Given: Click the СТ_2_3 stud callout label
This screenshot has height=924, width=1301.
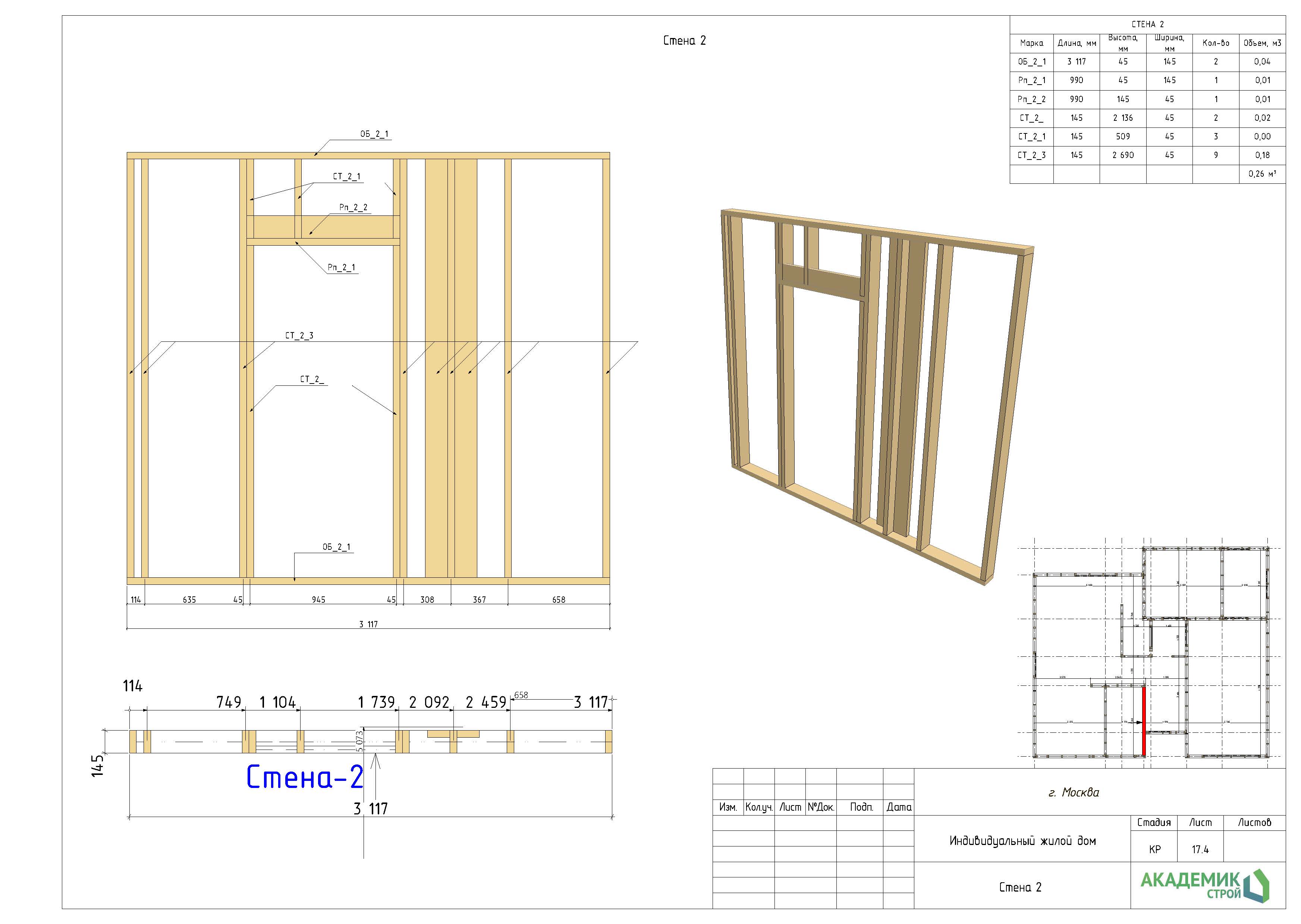Looking at the screenshot, I should (x=299, y=336).
